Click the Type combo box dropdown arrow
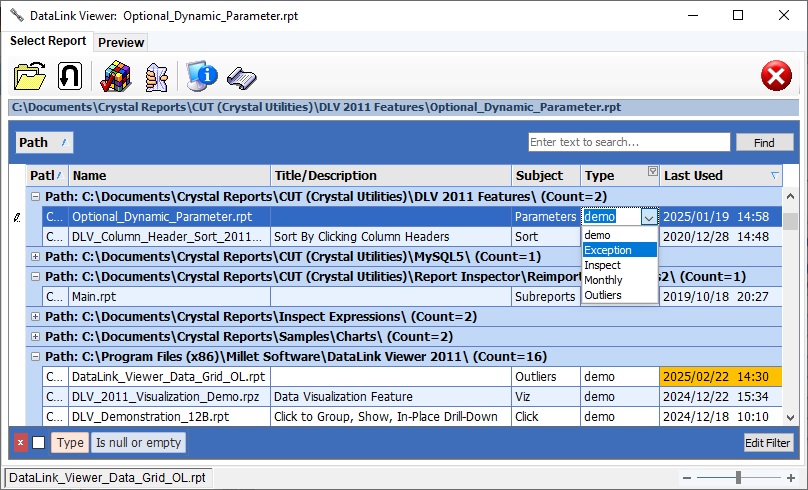 649,217
